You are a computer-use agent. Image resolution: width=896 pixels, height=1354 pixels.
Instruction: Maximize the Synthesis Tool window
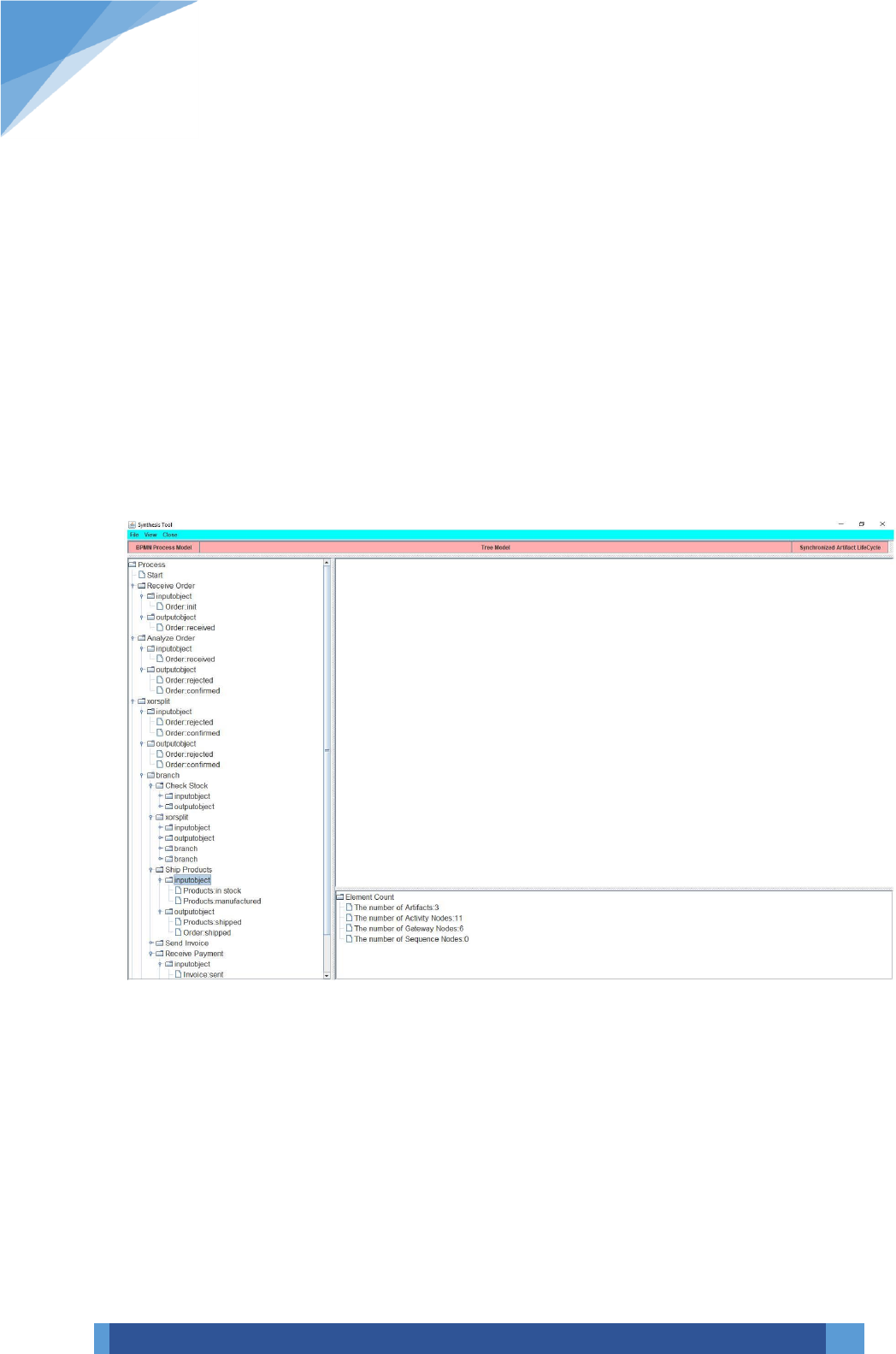862,524
